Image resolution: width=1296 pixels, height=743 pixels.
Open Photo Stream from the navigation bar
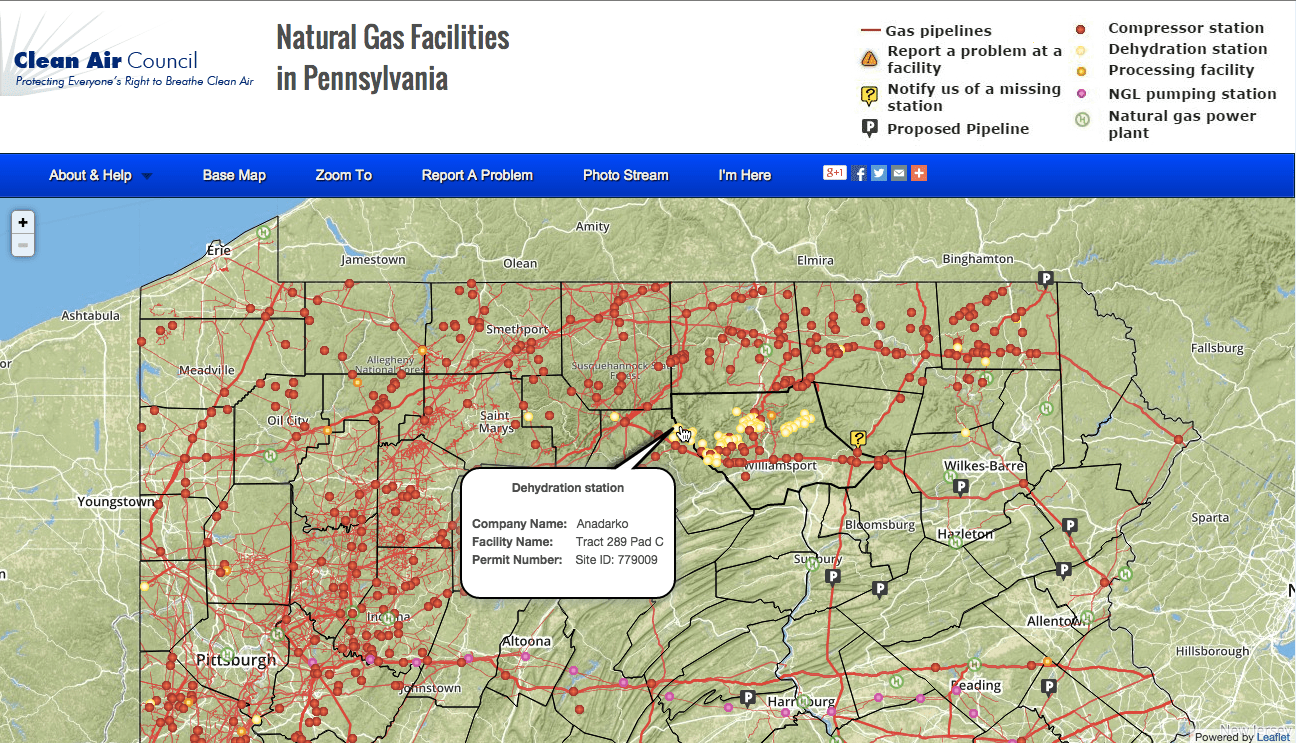click(625, 175)
